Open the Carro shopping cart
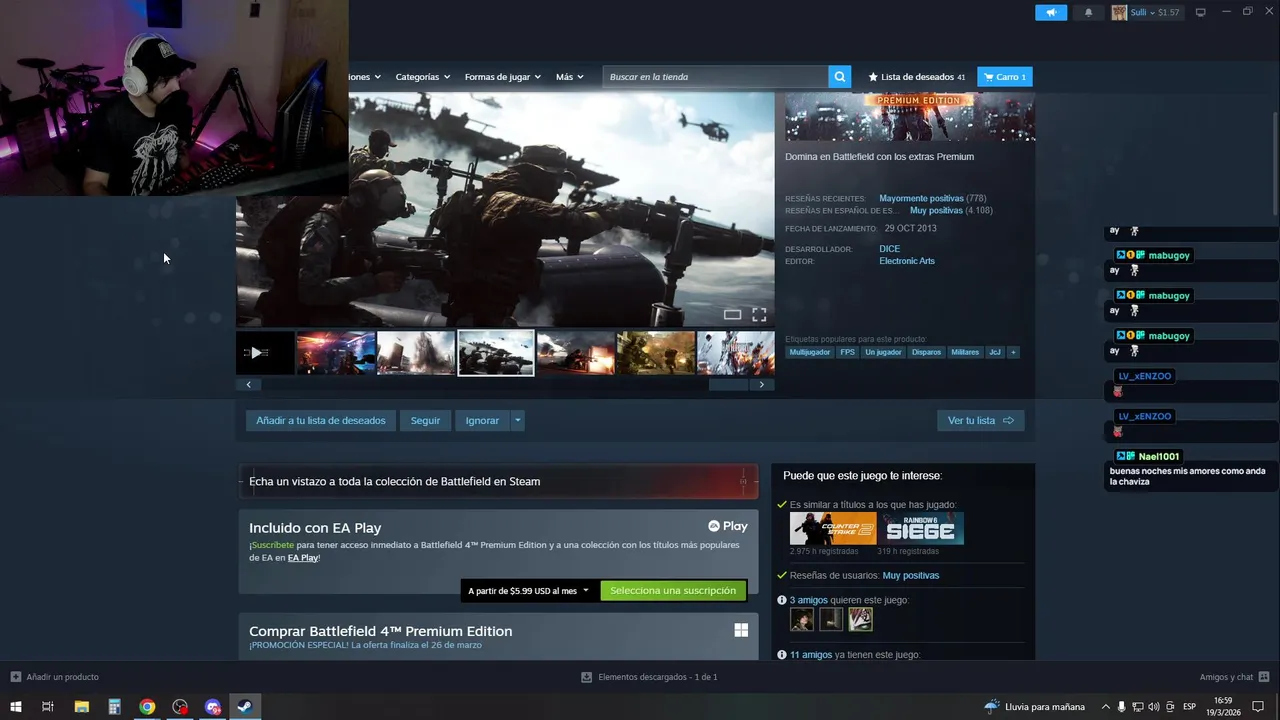Image resolution: width=1280 pixels, height=720 pixels. pyautogui.click(x=1004, y=77)
